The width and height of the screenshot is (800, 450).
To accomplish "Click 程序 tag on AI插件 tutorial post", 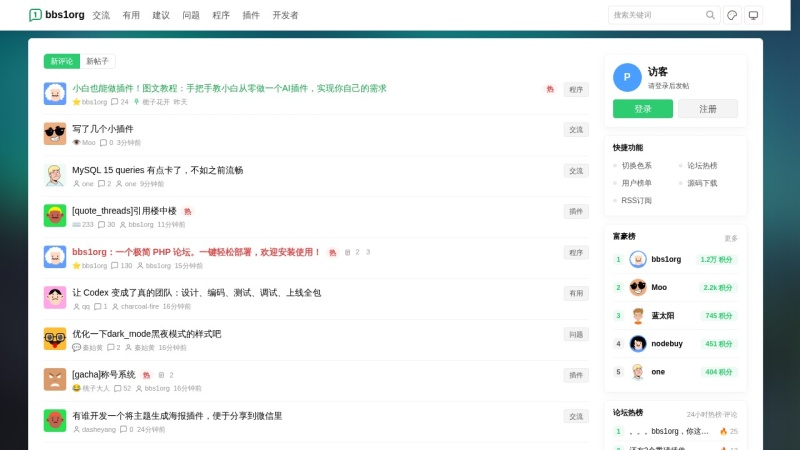I will tap(576, 89).
